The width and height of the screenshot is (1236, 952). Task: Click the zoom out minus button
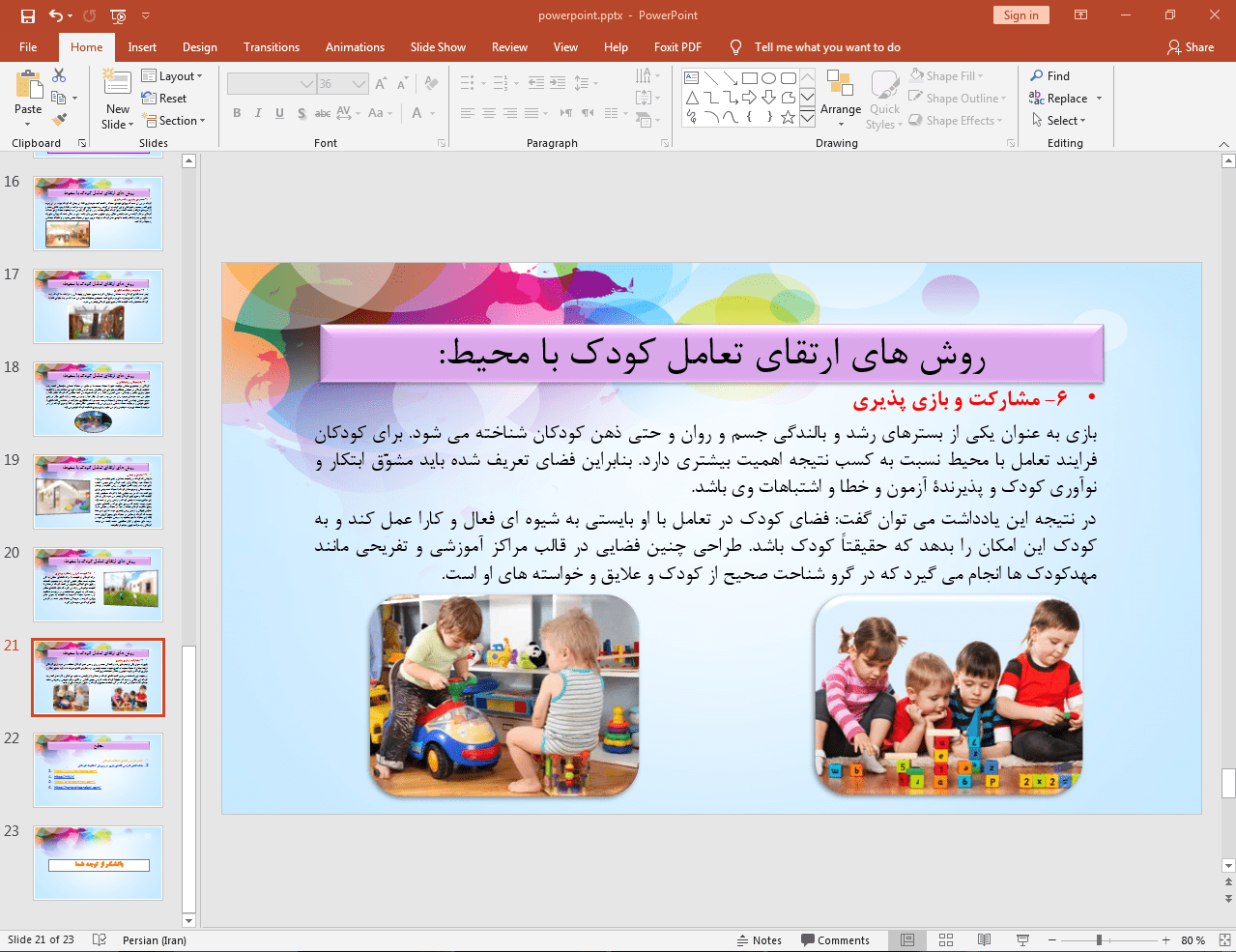click(1052, 940)
